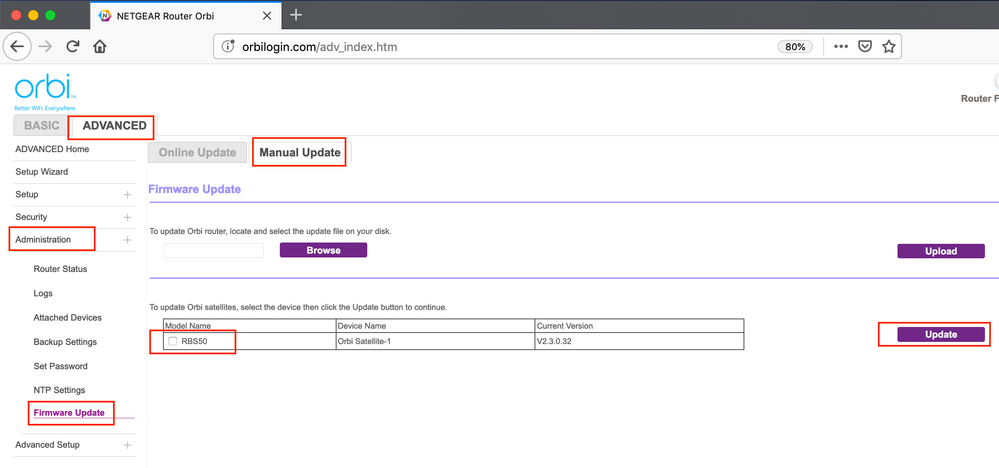999x468 pixels.
Task: Open a new browser tab with plus icon
Action: coord(296,15)
